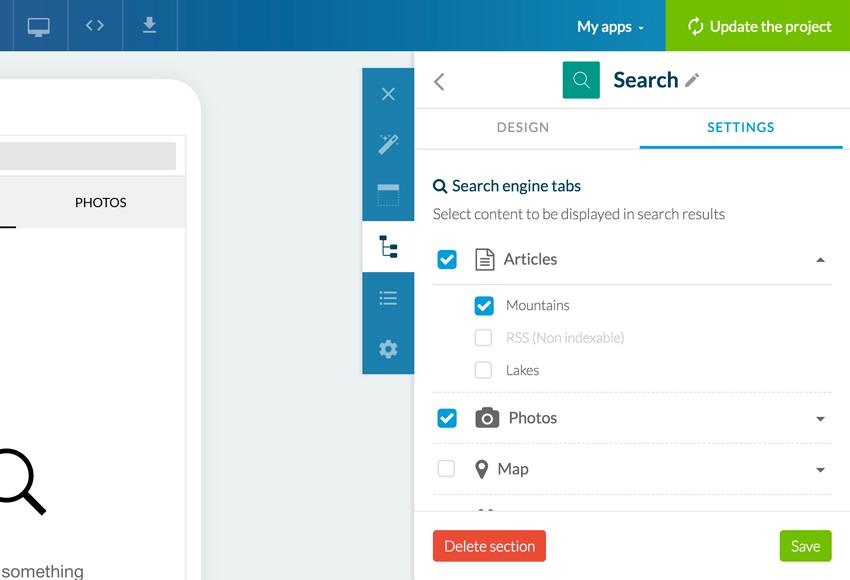The width and height of the screenshot is (850, 580).
Task: Click the download arrow icon
Action: [x=150, y=26]
